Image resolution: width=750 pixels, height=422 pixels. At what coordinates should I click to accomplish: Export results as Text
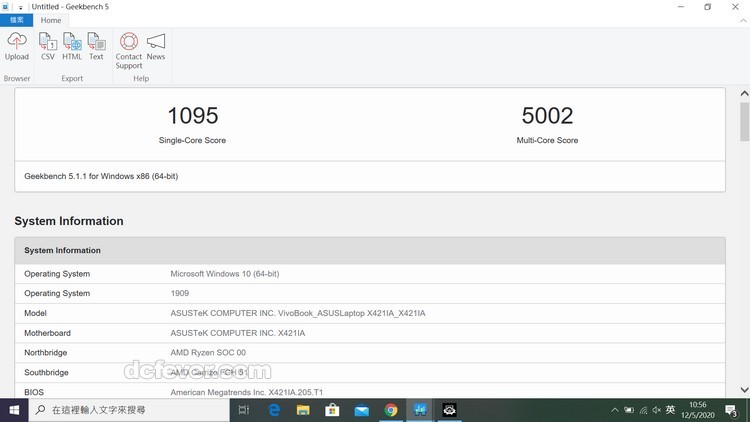pos(96,46)
